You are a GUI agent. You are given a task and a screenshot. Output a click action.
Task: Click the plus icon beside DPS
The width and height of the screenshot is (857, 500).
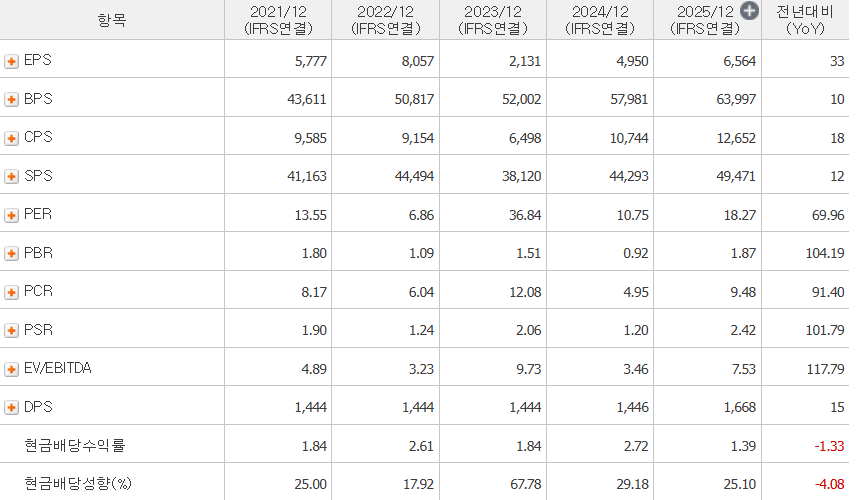tap(12, 408)
